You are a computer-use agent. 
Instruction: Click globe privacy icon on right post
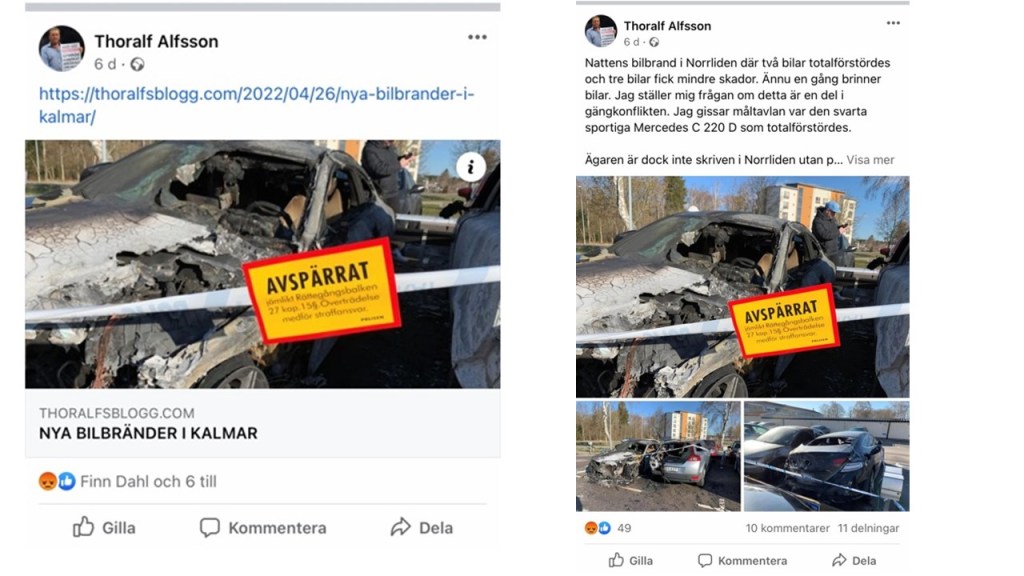click(654, 42)
